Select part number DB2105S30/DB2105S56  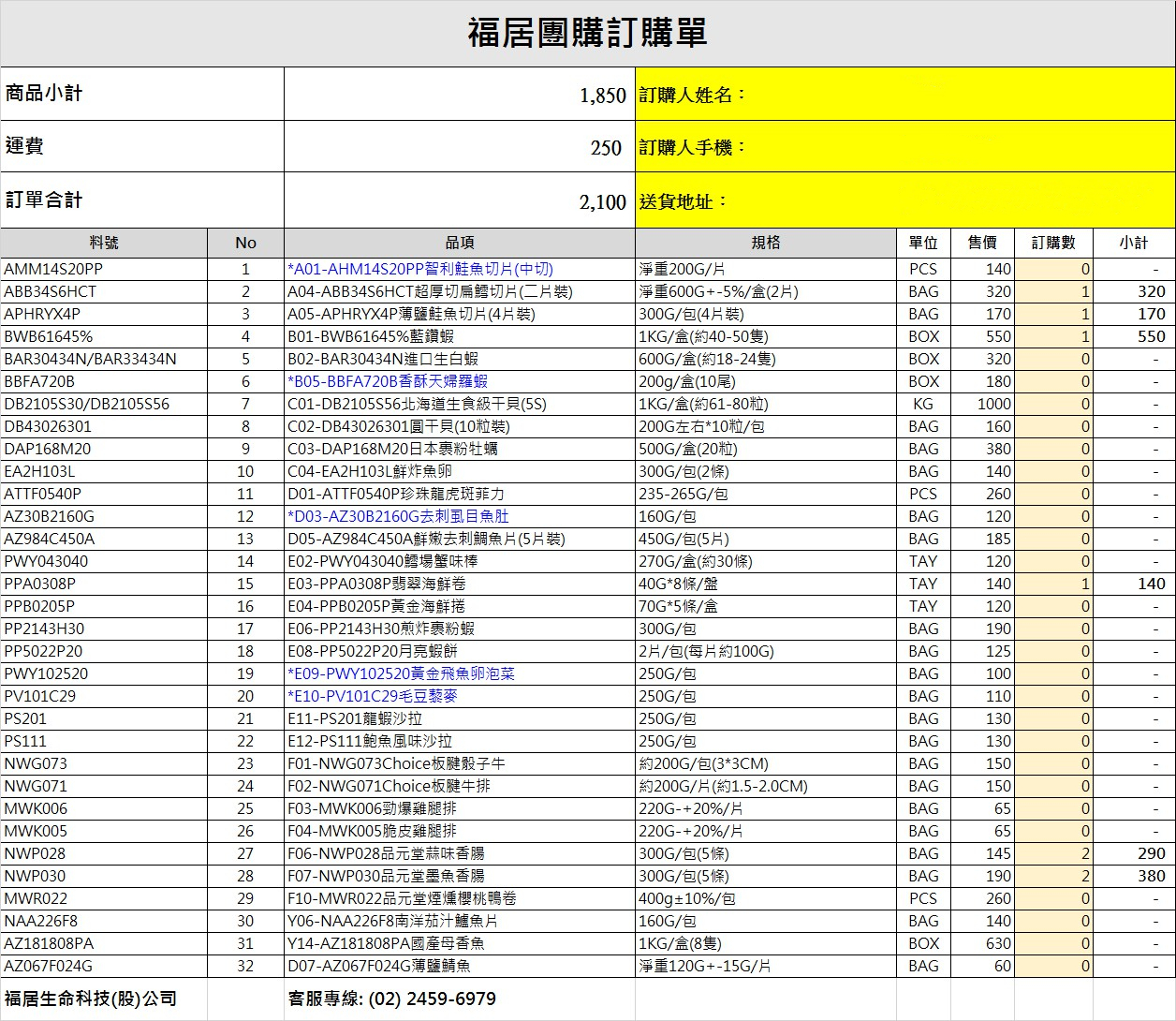87,404
